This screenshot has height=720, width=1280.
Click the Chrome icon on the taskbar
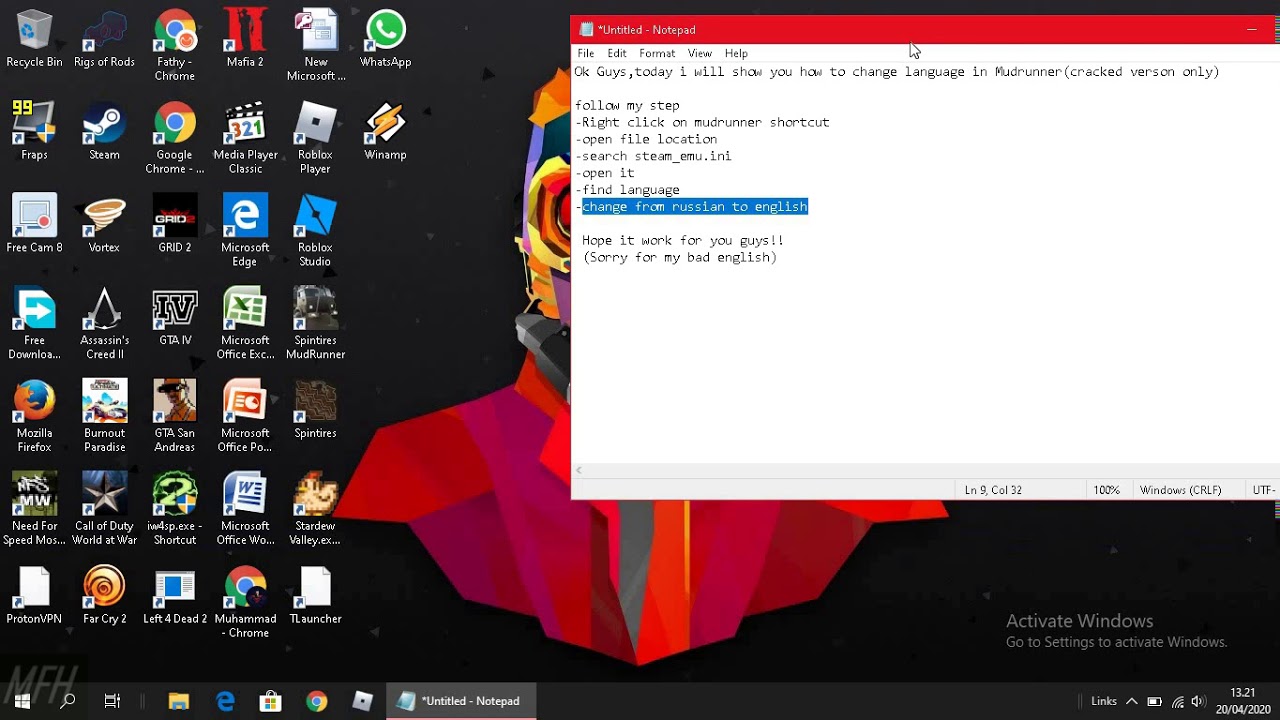[316, 701]
